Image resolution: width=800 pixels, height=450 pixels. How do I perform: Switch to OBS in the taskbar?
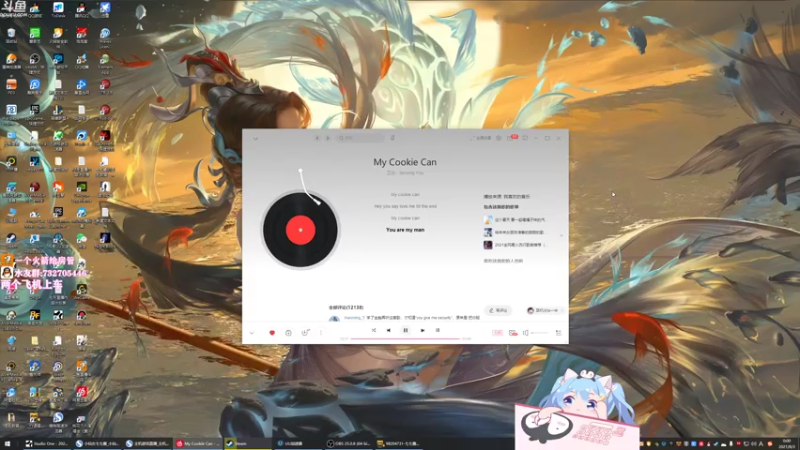348,444
